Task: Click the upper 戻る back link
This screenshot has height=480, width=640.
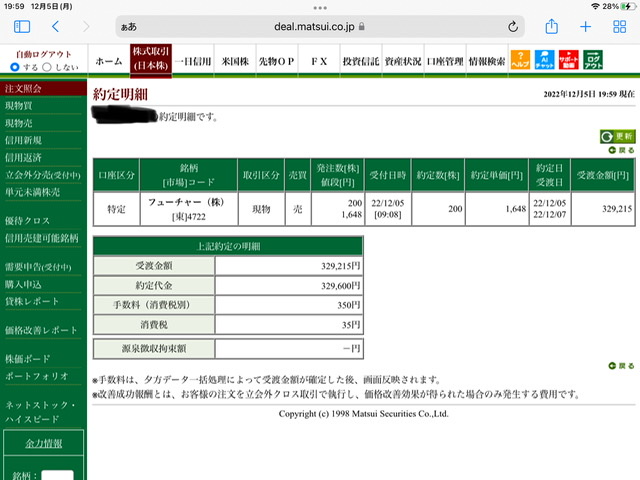Action: tap(621, 150)
